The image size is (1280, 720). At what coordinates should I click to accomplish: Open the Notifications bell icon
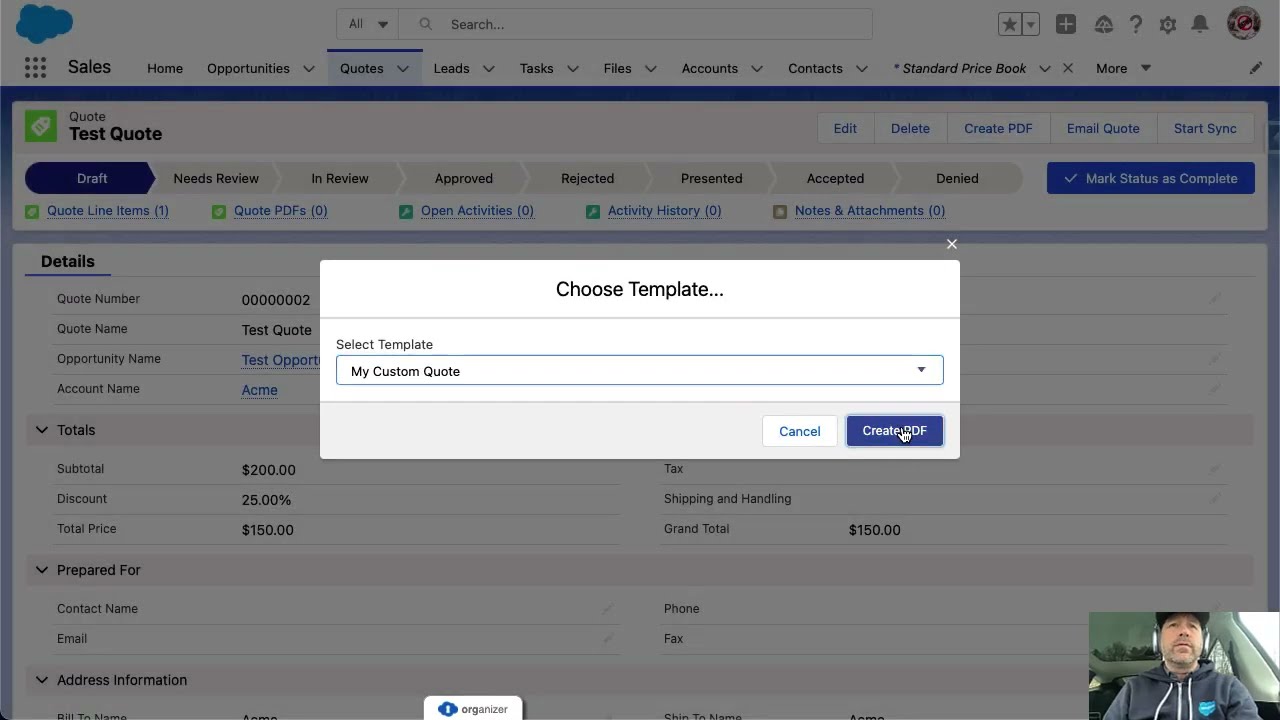[x=1200, y=25]
